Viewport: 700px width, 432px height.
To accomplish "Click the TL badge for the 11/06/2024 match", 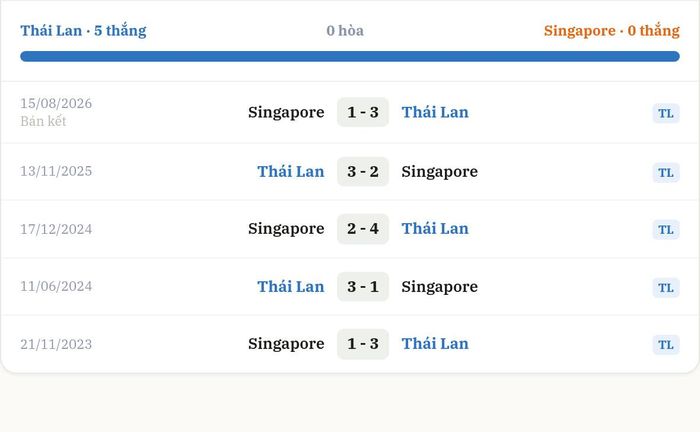I will (x=666, y=288).
